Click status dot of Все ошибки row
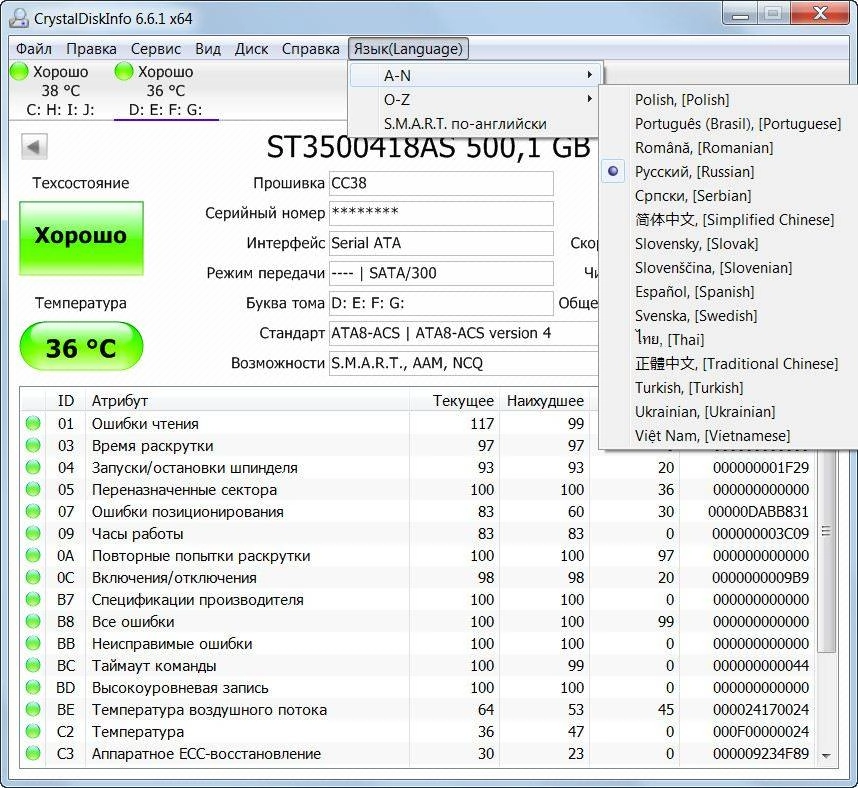858x788 pixels. [x=33, y=621]
